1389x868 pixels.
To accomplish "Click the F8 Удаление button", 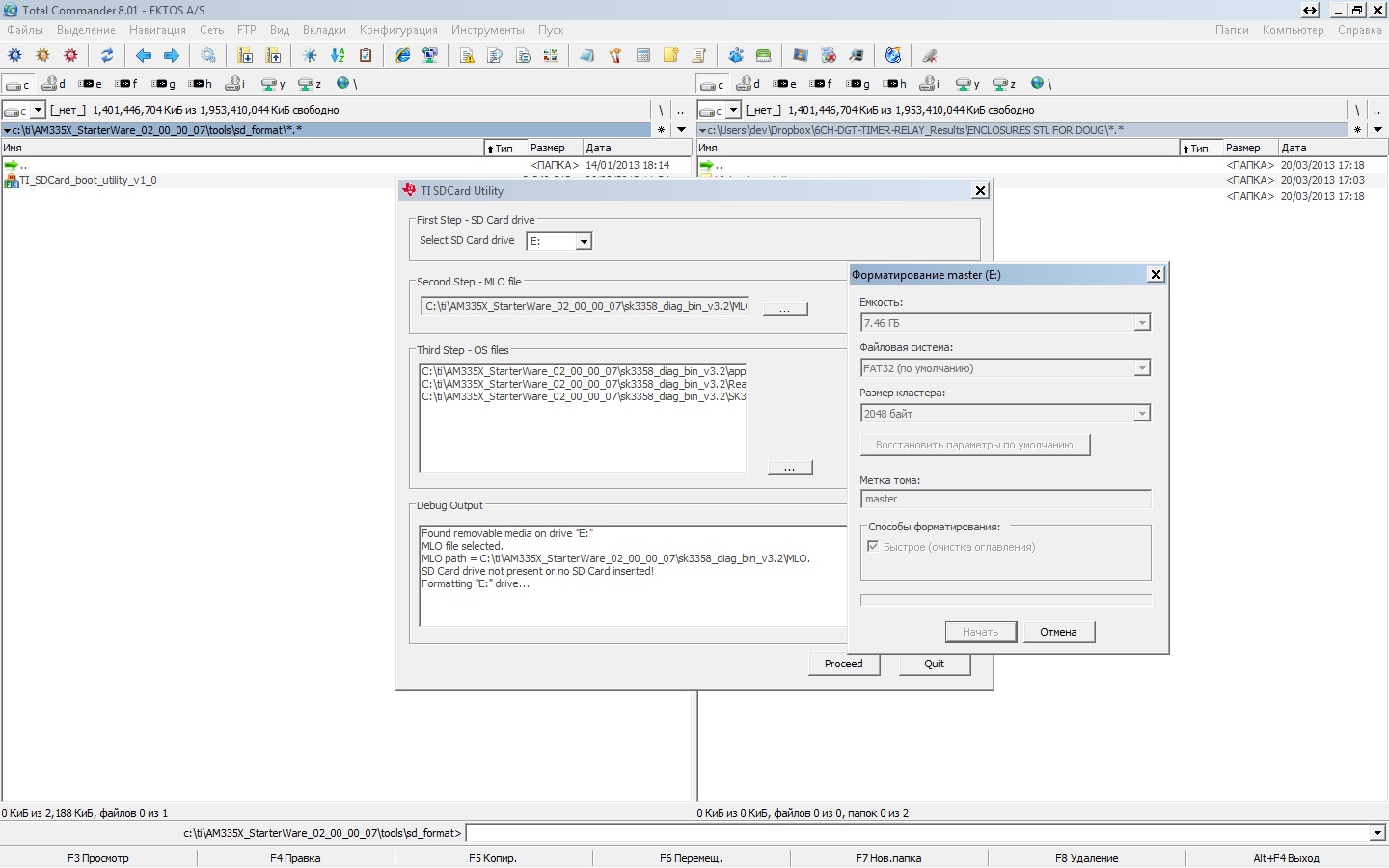I will pos(1086,858).
